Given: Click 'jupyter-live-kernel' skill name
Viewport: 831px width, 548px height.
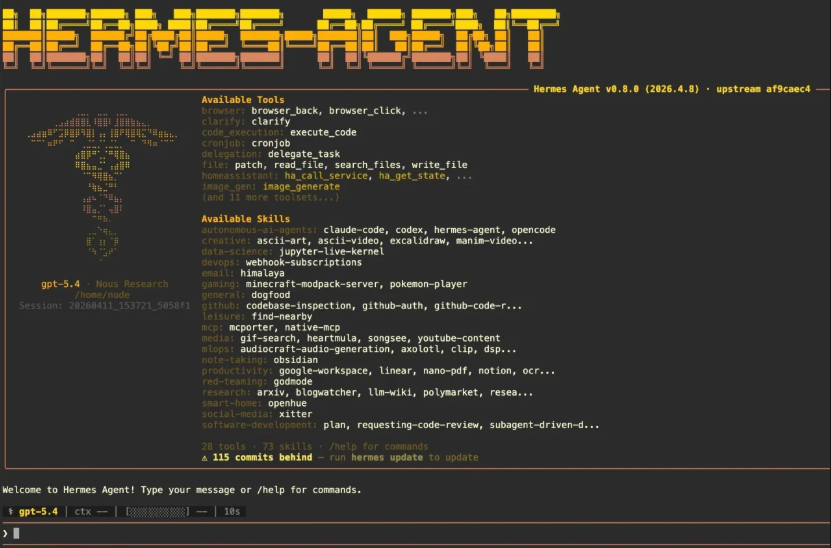Looking at the screenshot, I should coord(331,252).
